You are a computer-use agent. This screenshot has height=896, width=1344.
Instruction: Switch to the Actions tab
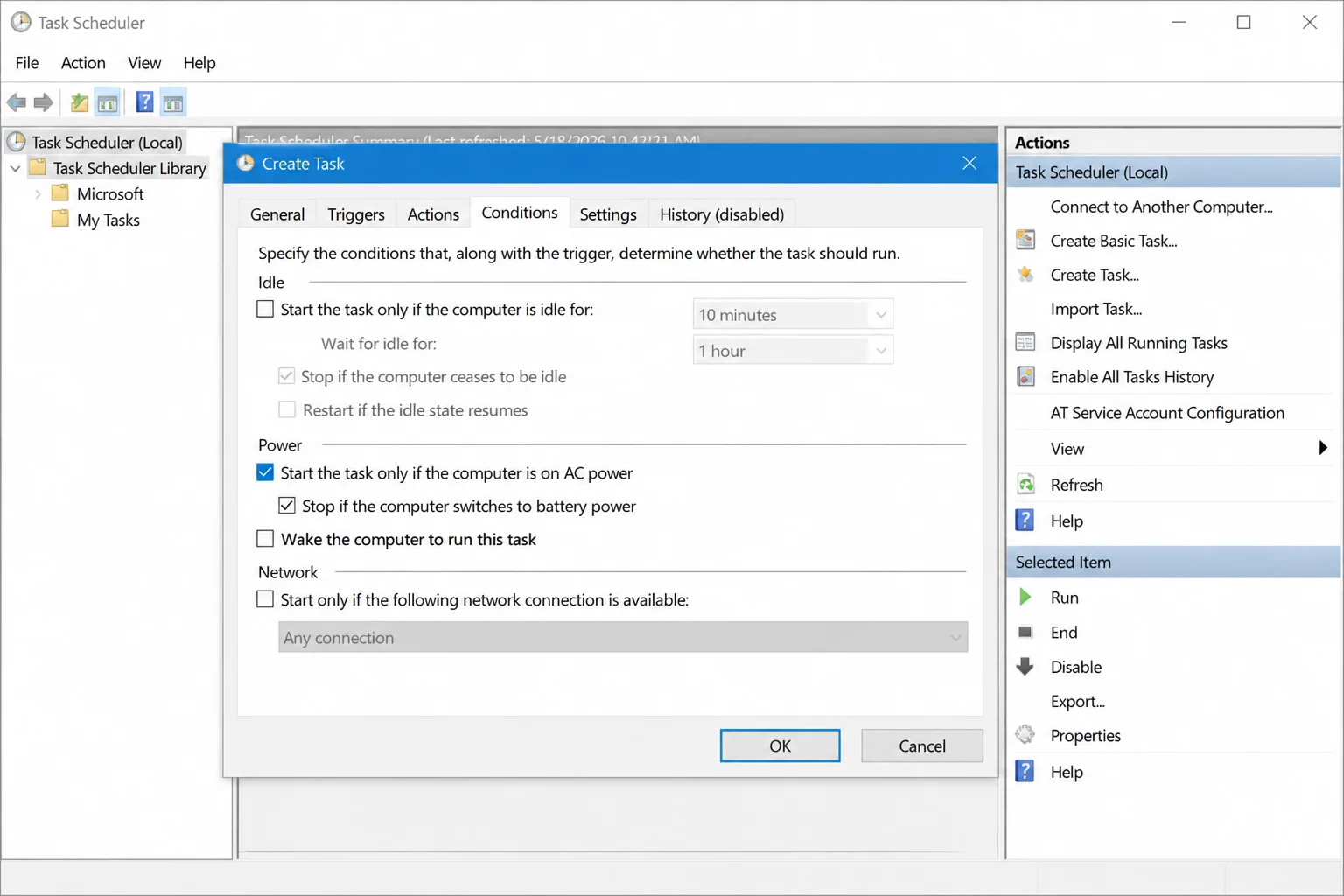pyautogui.click(x=433, y=214)
